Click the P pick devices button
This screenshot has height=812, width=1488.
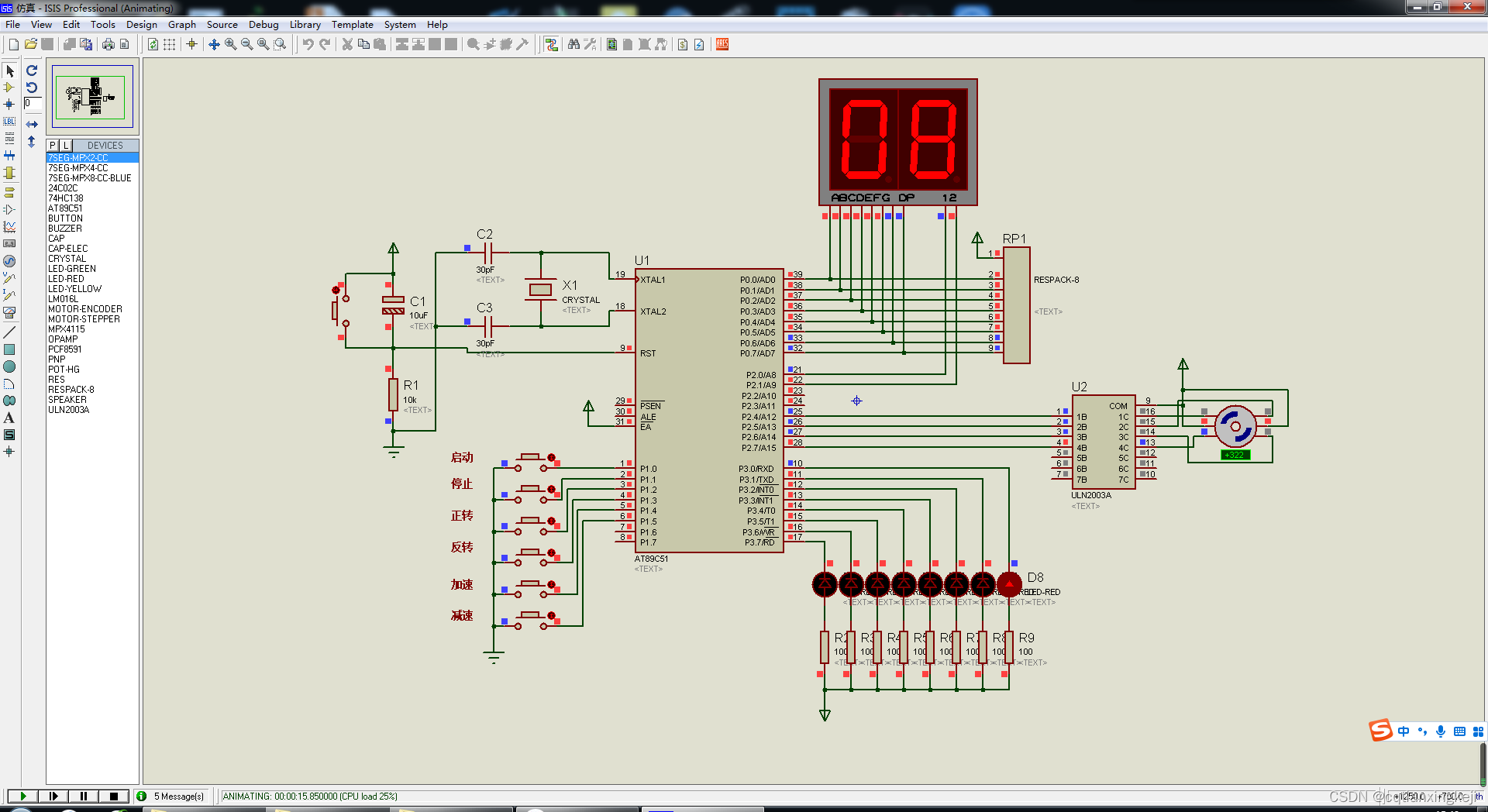click(x=53, y=145)
